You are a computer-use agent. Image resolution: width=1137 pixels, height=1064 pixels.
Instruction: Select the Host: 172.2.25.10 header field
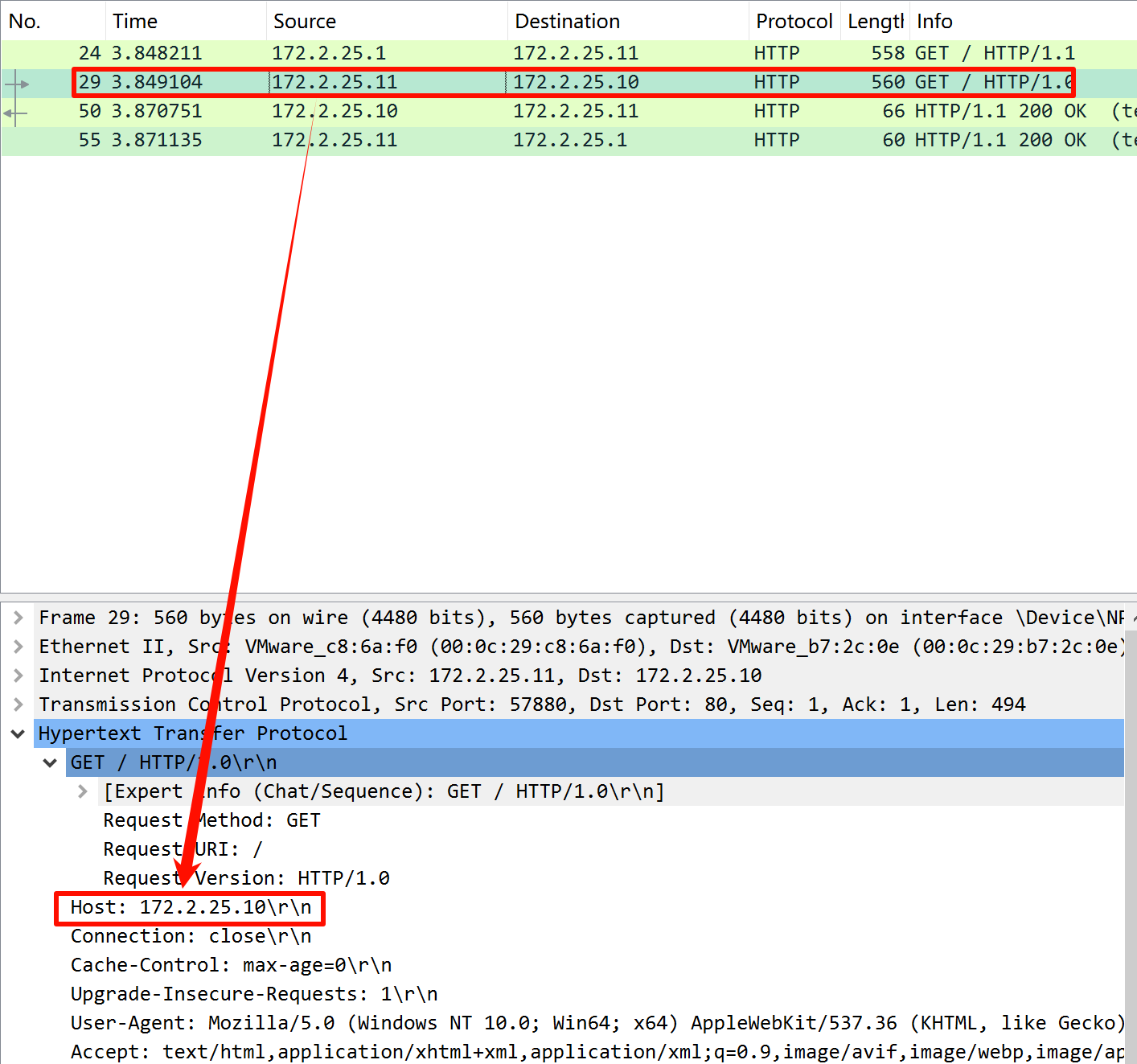point(191,907)
